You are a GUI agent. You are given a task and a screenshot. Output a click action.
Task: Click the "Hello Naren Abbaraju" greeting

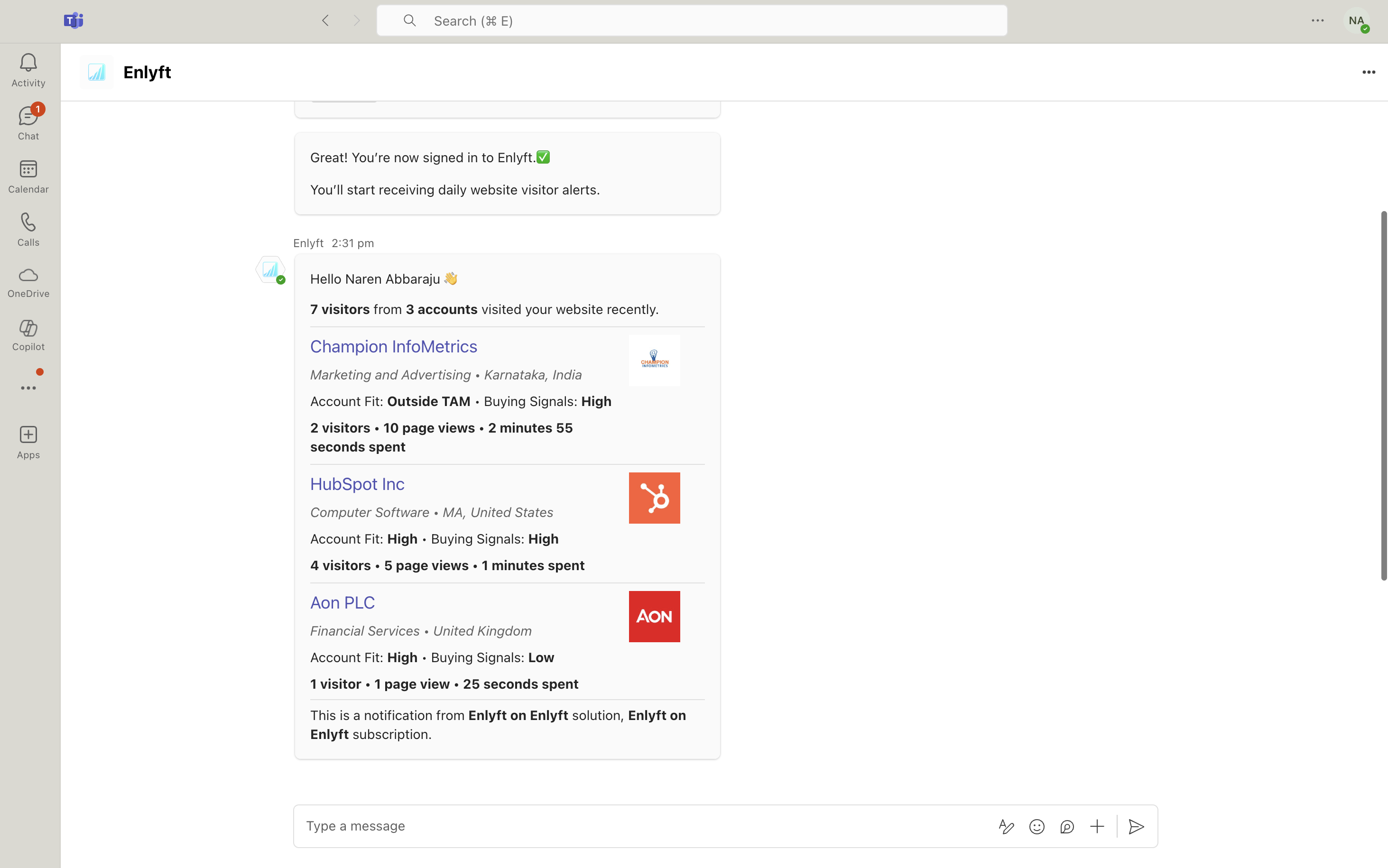coord(383,279)
